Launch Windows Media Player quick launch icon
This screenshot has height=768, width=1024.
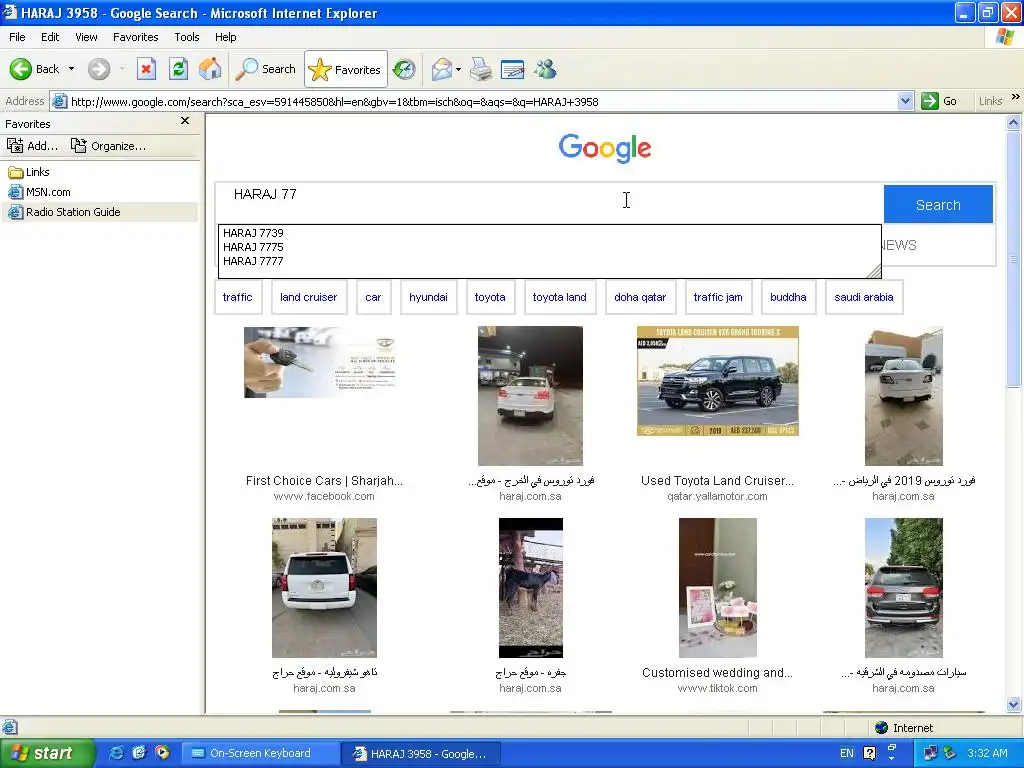[162, 753]
